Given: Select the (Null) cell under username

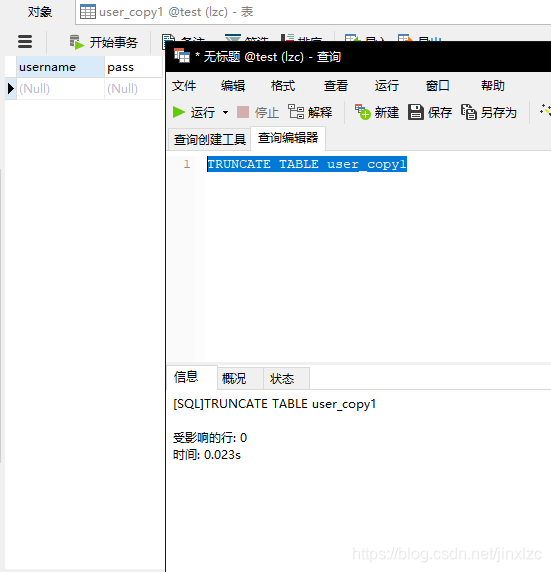Looking at the screenshot, I should click(x=60, y=89).
